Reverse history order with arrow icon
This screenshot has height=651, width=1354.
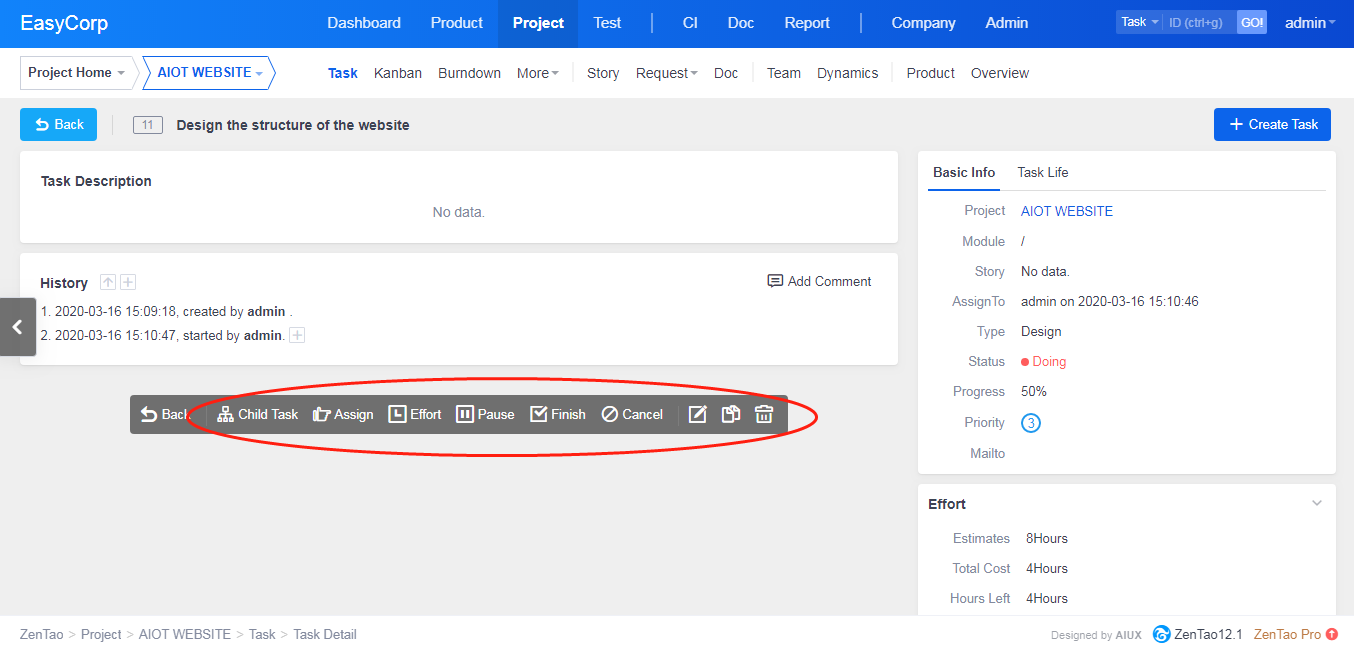pos(108,283)
